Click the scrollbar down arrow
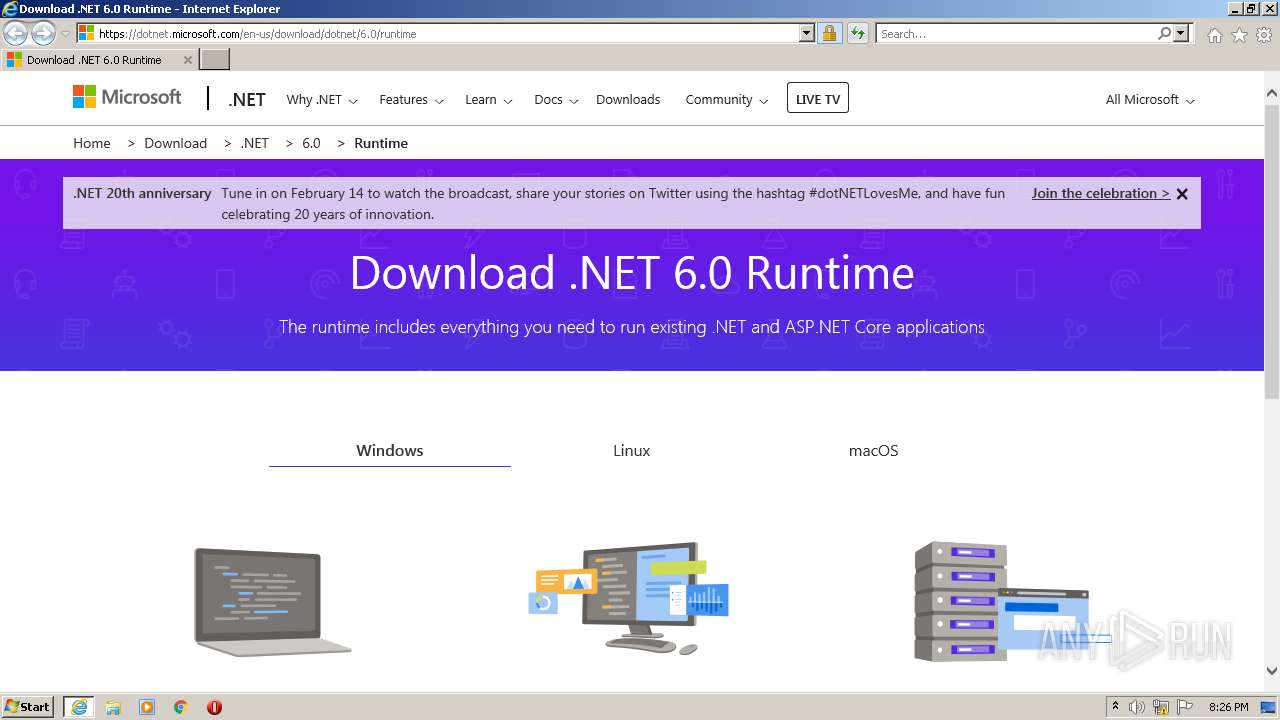Image resolution: width=1280 pixels, height=720 pixels. click(1272, 671)
